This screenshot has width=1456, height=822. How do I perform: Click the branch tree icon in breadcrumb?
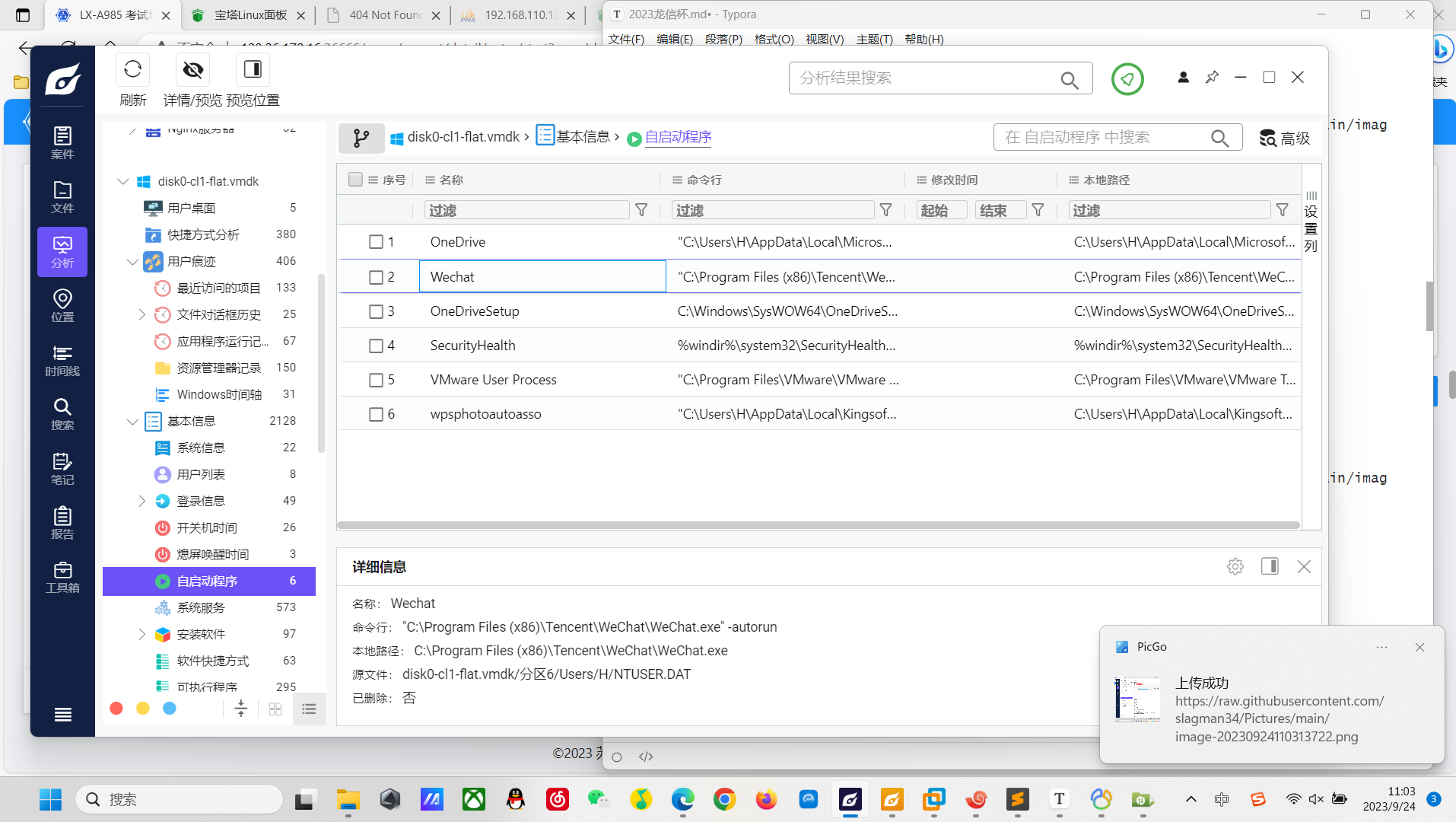tap(361, 138)
